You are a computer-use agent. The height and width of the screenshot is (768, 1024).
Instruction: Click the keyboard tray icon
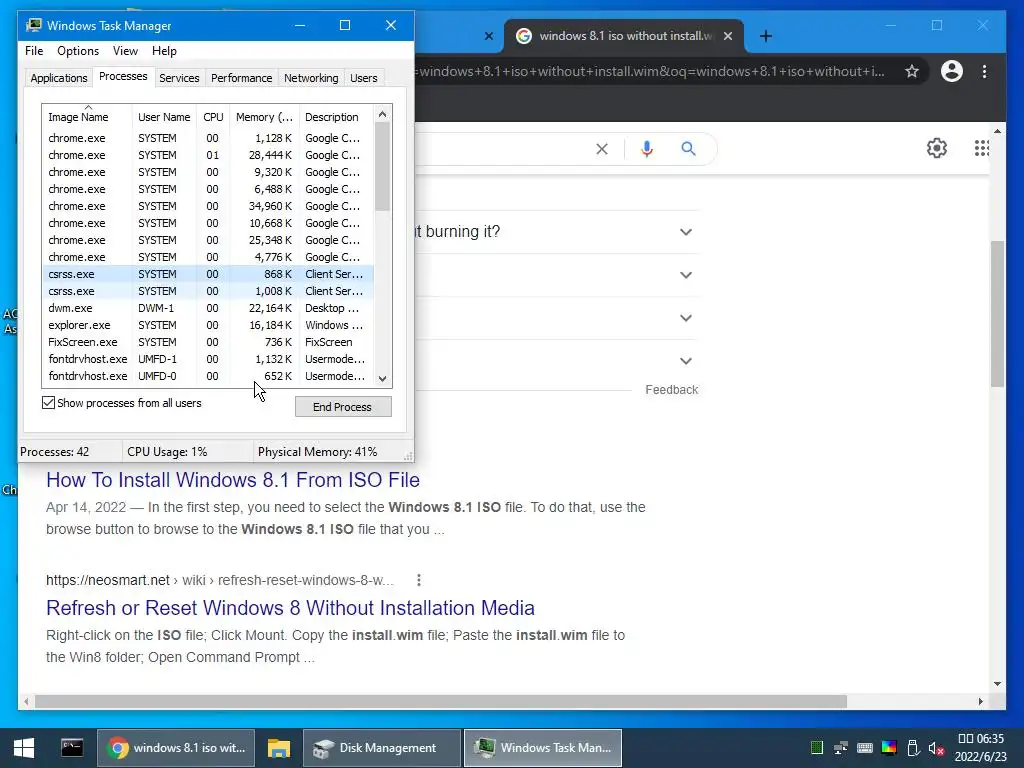pyautogui.click(x=865, y=748)
